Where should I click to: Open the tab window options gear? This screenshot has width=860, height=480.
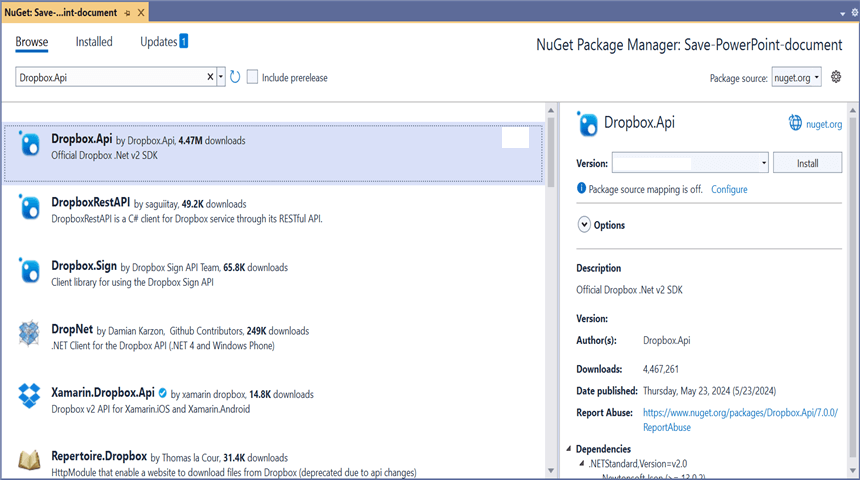[855, 13]
